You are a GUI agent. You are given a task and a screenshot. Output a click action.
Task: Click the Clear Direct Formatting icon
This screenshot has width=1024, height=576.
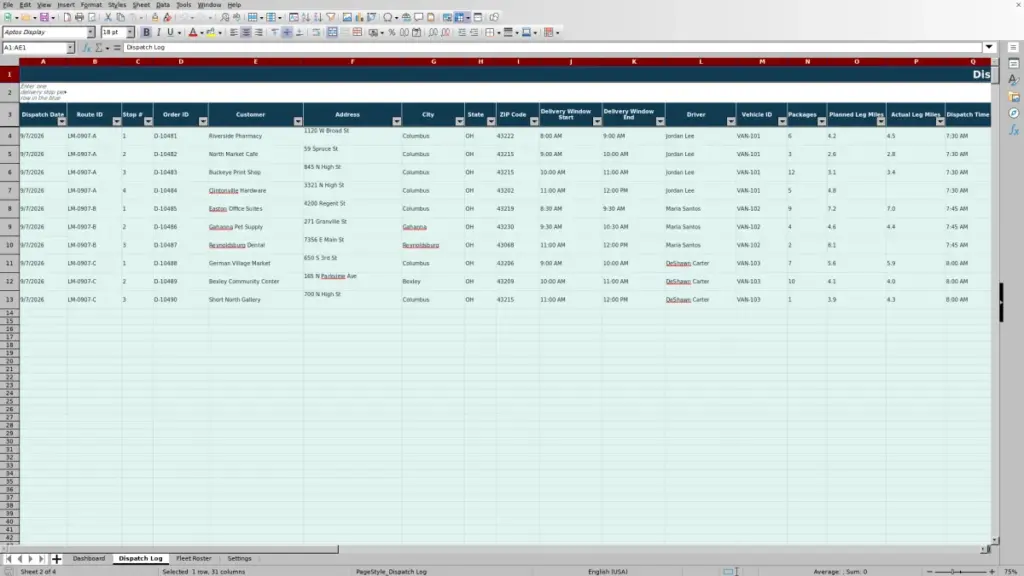[167, 17]
